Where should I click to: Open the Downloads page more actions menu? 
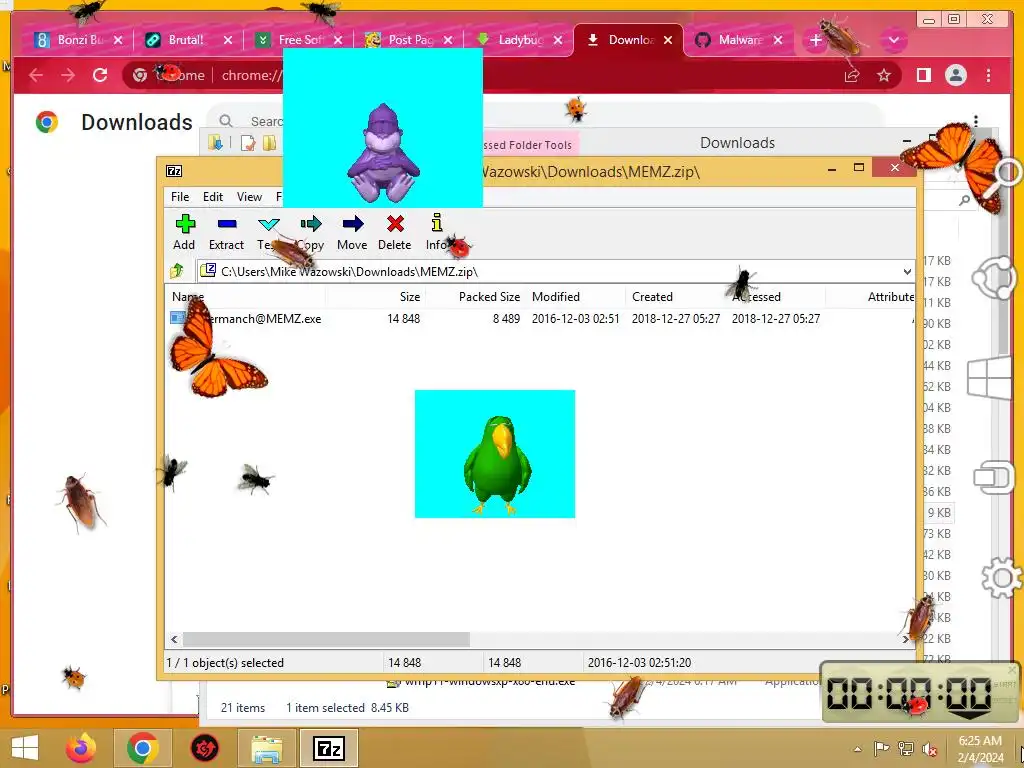click(x=976, y=121)
